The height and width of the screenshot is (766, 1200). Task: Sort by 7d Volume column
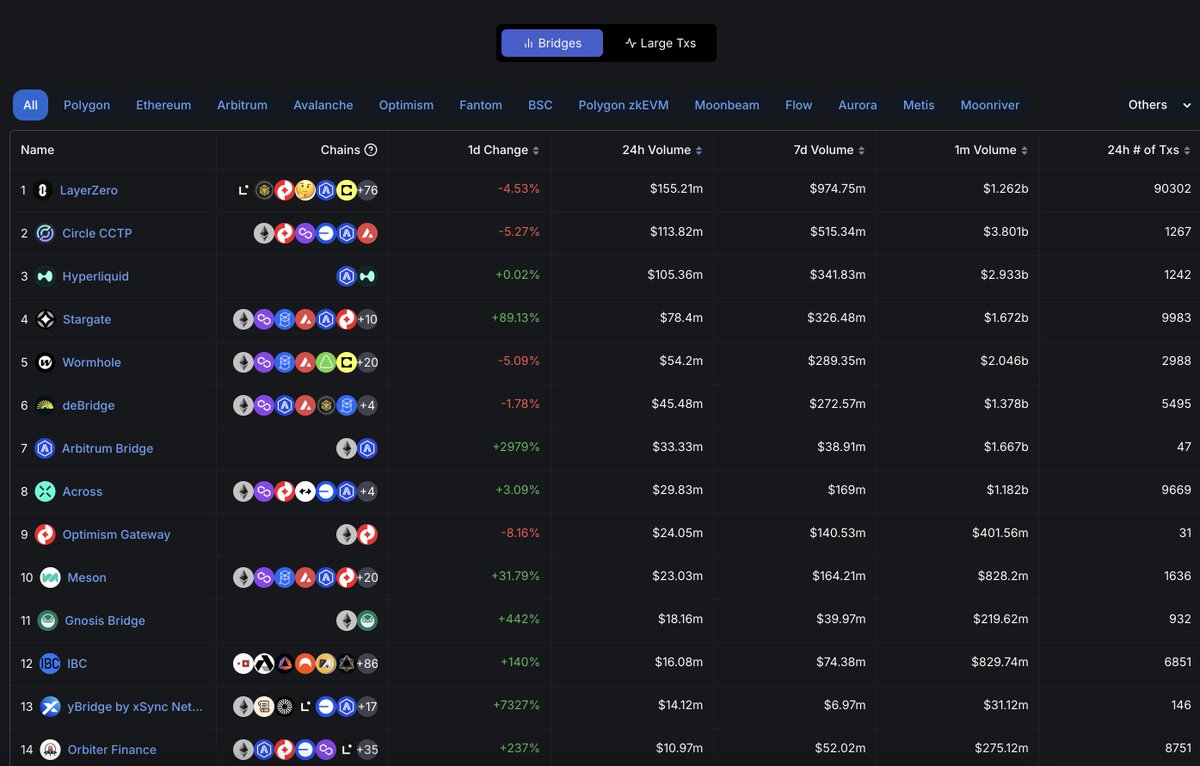coord(829,150)
